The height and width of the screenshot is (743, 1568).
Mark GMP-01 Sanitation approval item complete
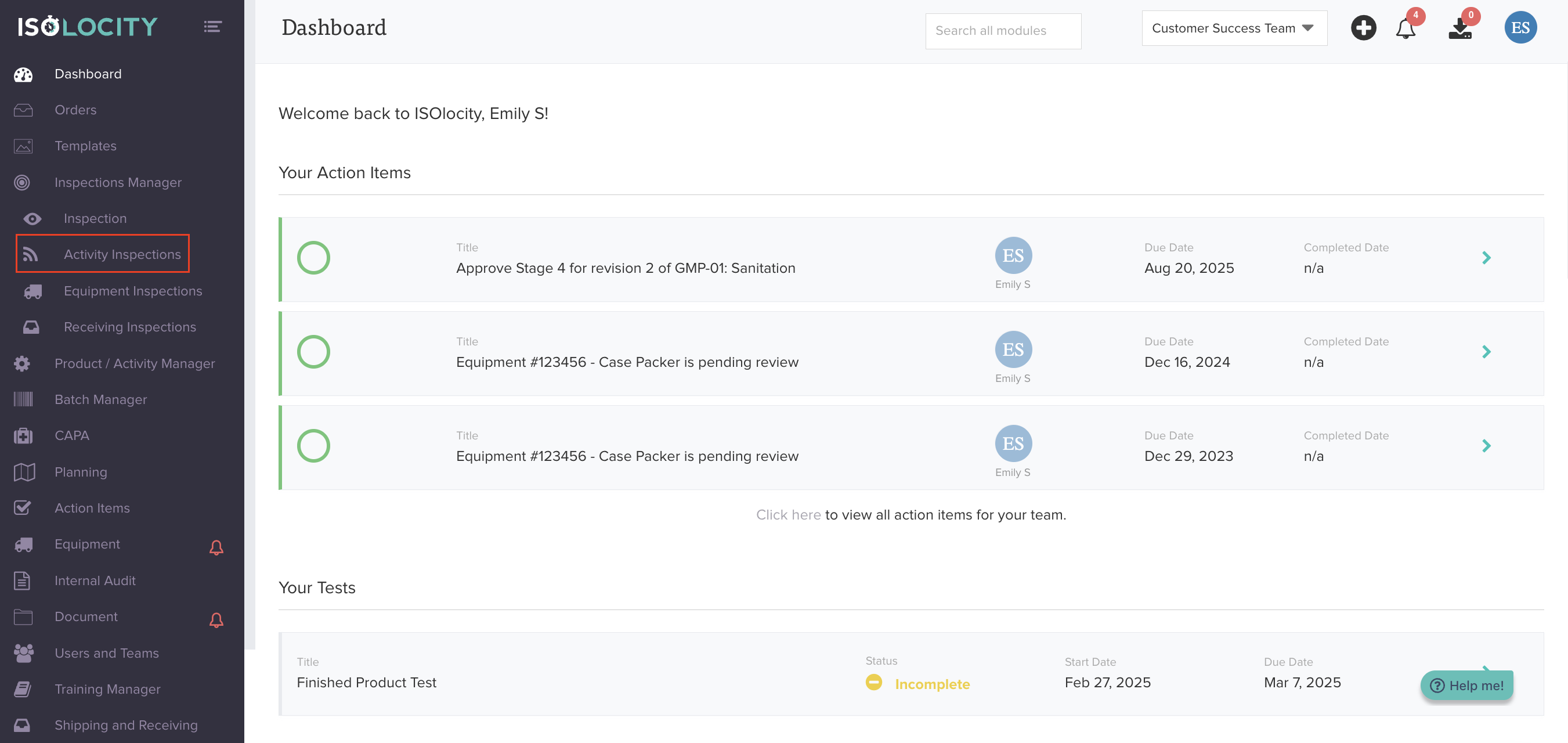pyautogui.click(x=313, y=258)
